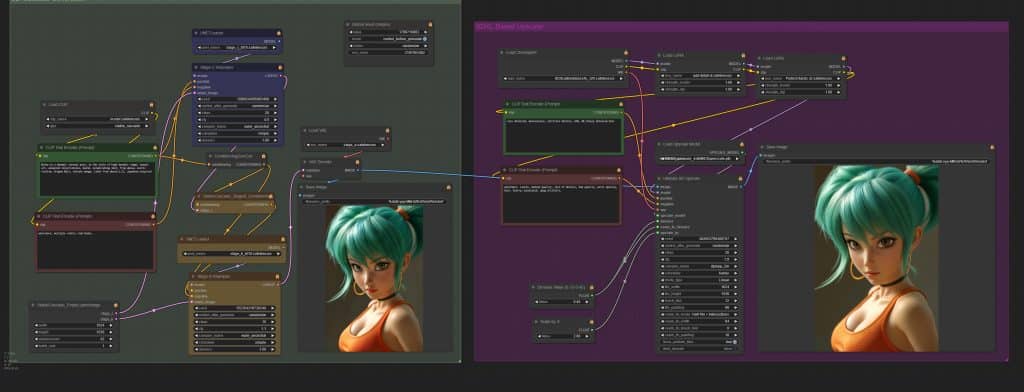Click the orange badge on left Save Image node

click(450, 186)
